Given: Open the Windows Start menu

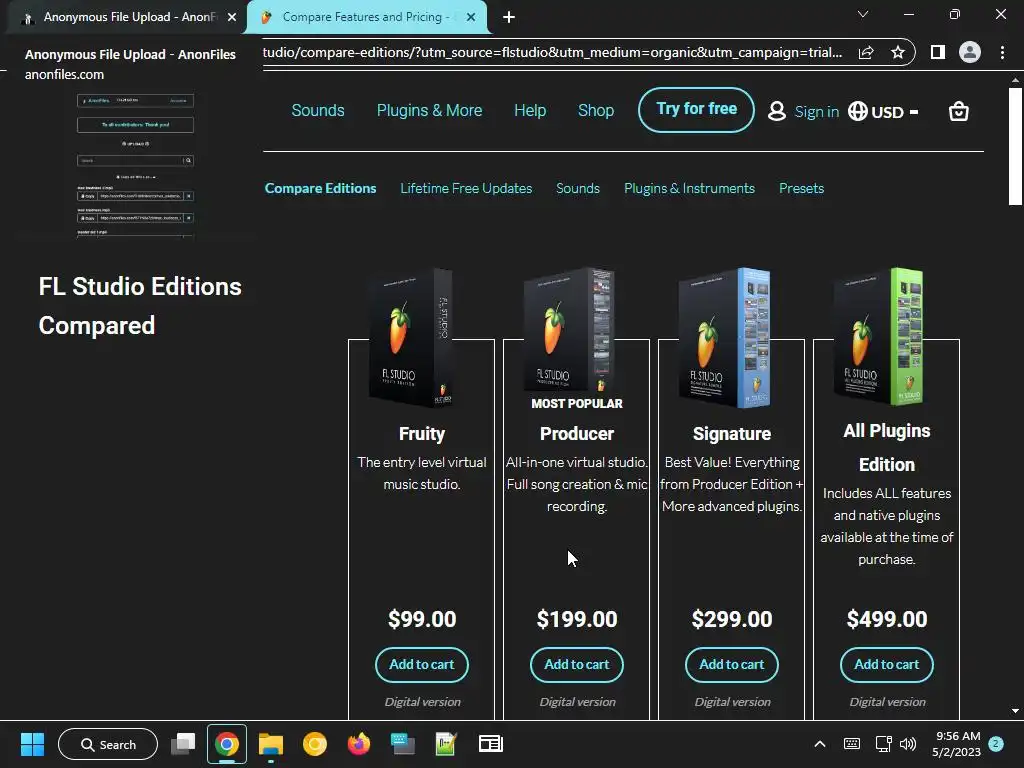Looking at the screenshot, I should [32, 744].
